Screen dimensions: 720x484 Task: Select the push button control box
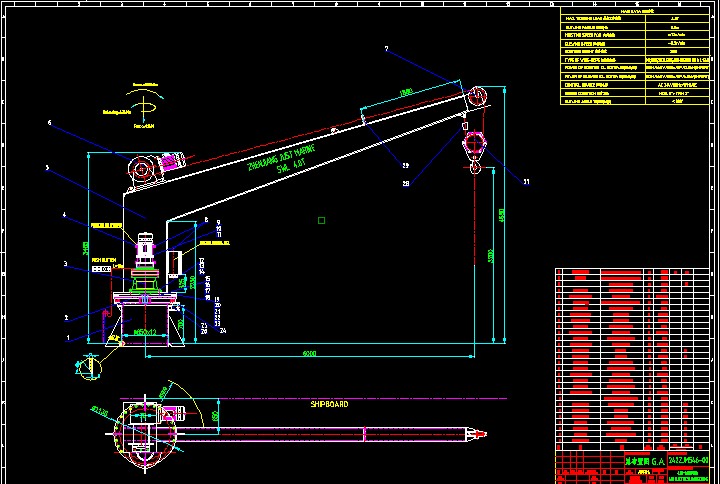point(101,268)
